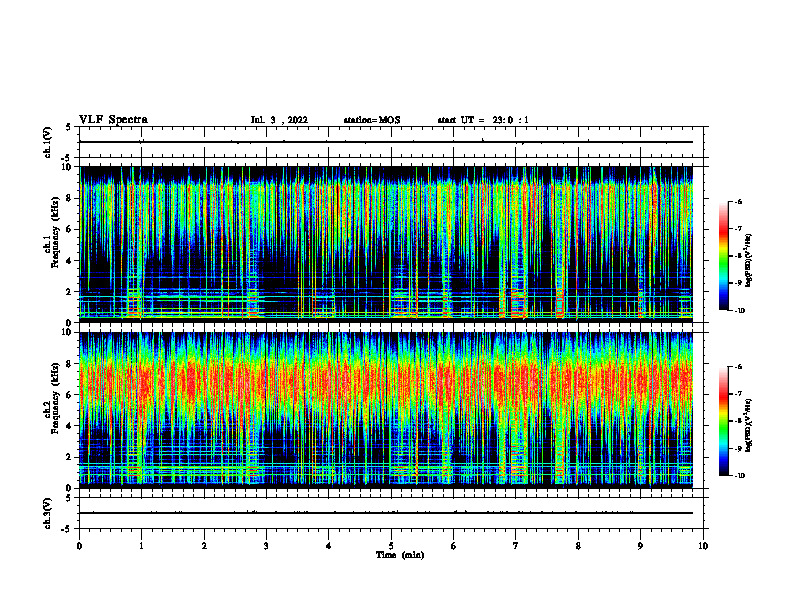This screenshot has height=612, width=792.
Task: Click inside the ch.2 spectrogram panel
Action: point(386,410)
